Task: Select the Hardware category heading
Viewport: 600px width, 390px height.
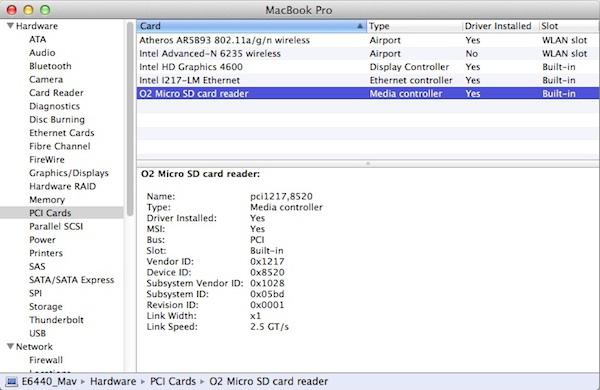Action: point(37,26)
